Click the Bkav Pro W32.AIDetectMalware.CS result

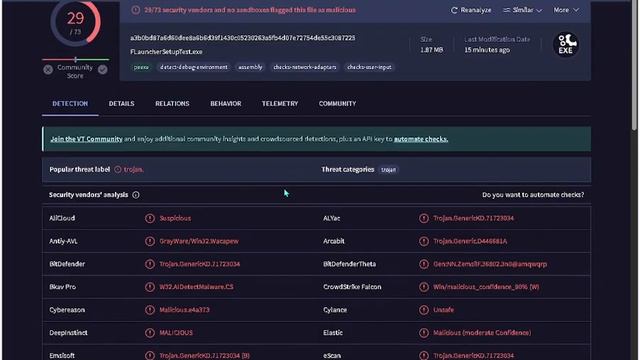196,287
